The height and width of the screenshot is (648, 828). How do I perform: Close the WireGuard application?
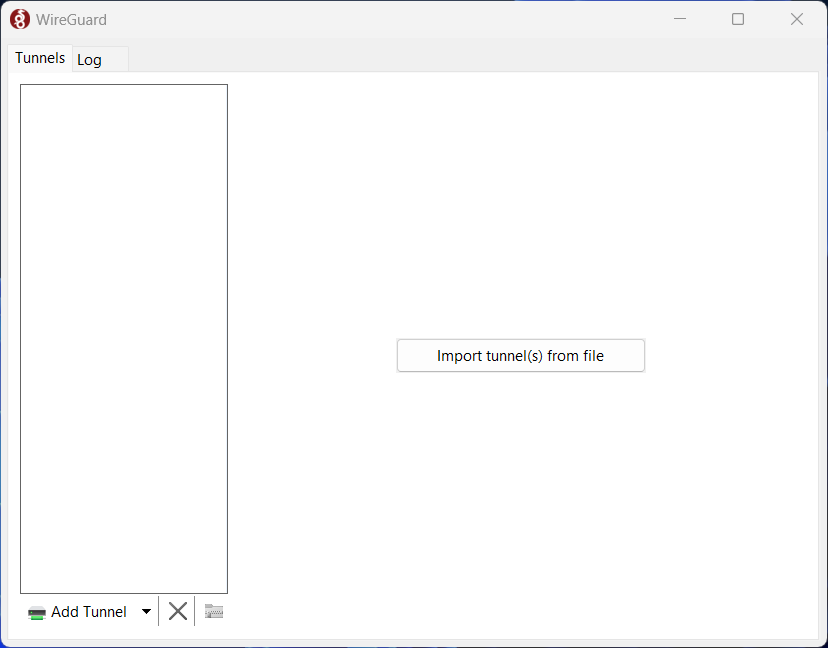[796, 18]
